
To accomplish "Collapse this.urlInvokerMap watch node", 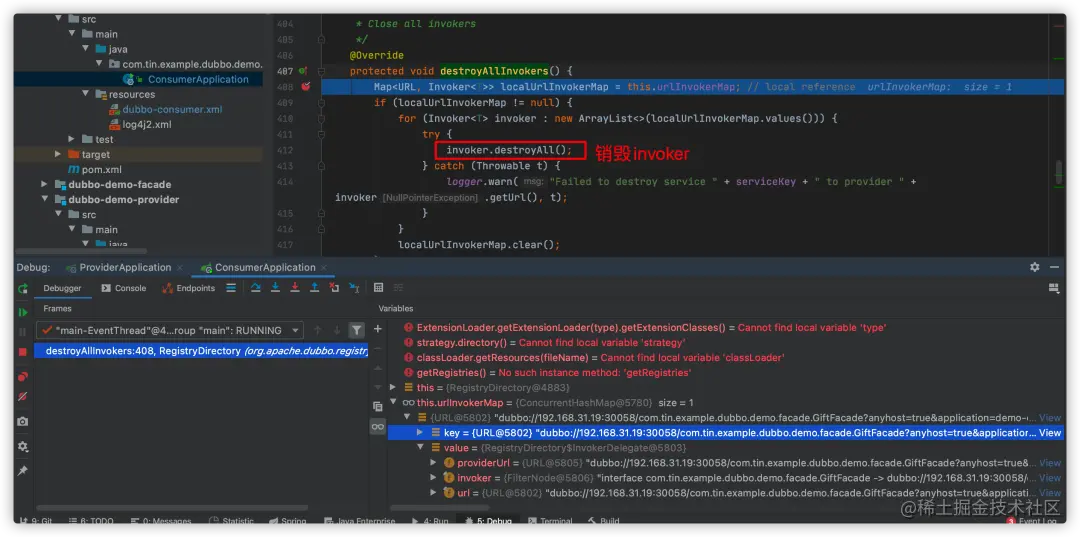I will (x=393, y=402).
